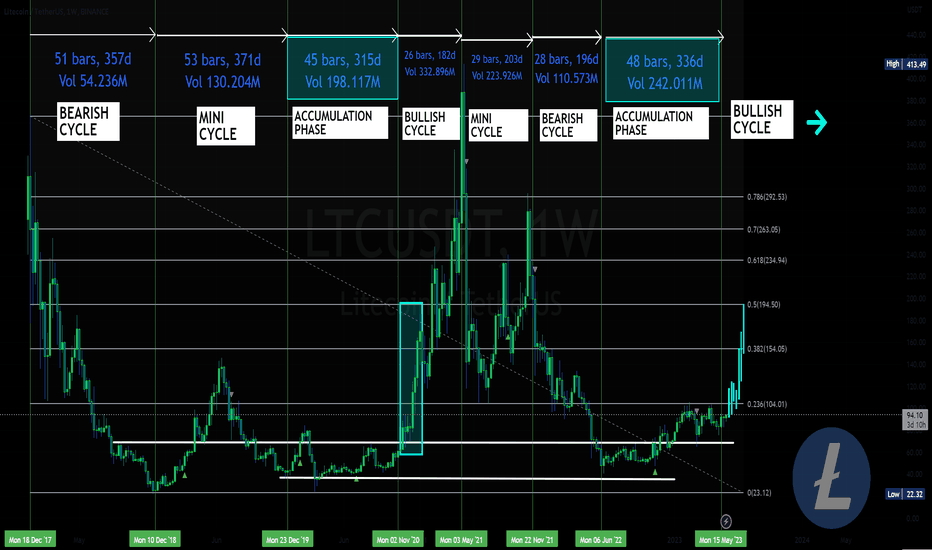Select BEARISH CYCLE label under 28 bars
This screenshot has width=932, height=550.
click(568, 125)
